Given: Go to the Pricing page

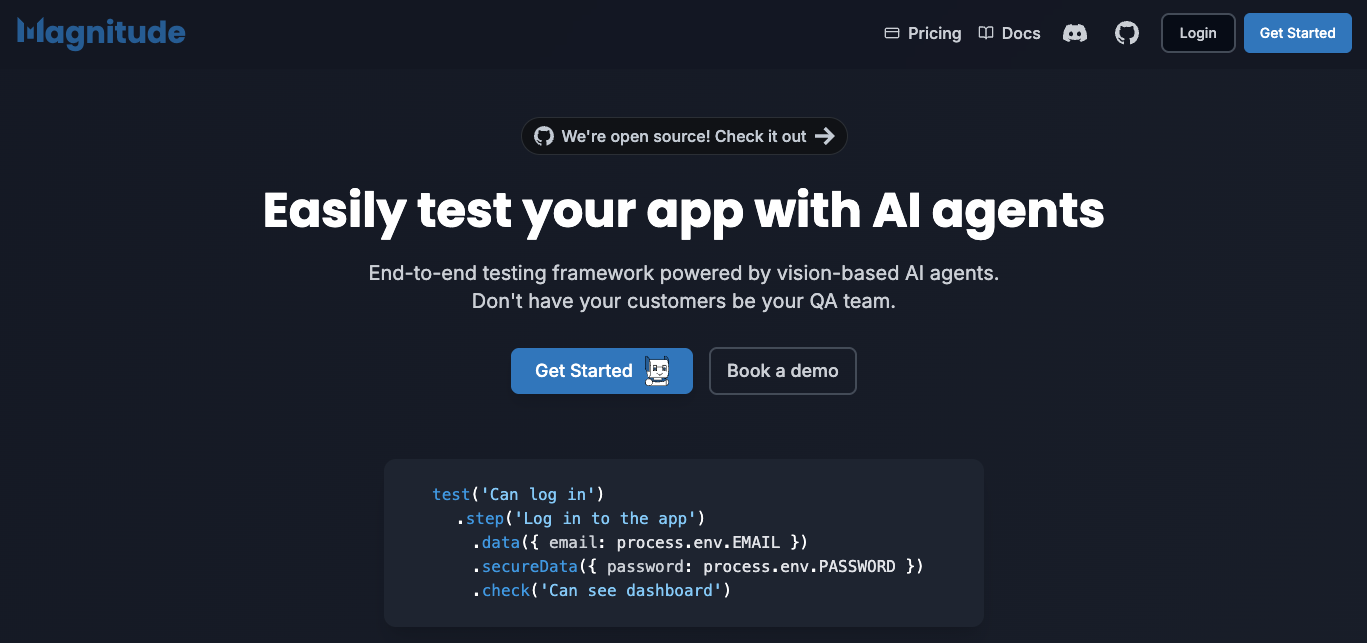Looking at the screenshot, I should [x=934, y=33].
